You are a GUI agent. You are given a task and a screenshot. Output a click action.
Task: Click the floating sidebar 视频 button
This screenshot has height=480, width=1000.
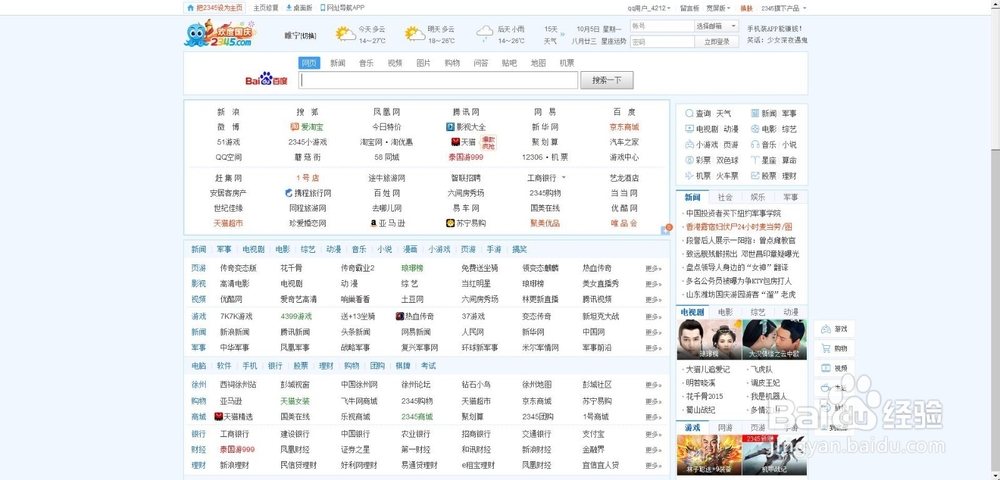click(834, 368)
